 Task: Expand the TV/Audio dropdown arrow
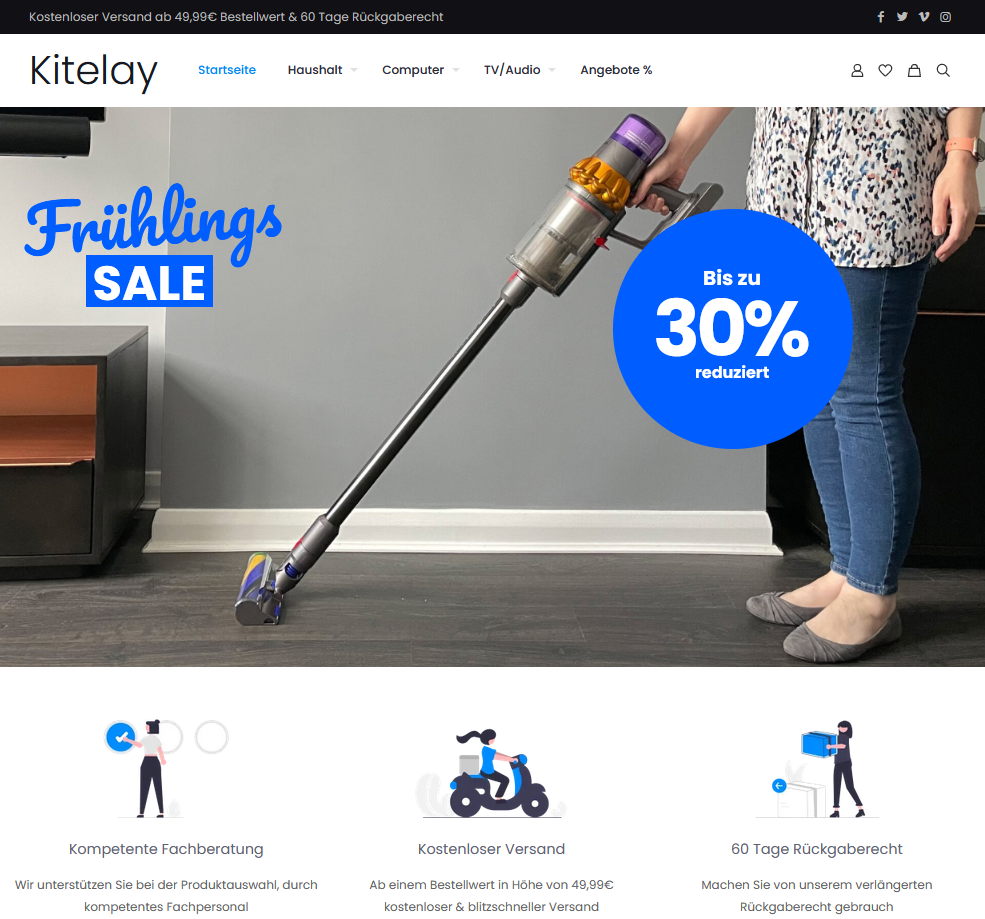[x=552, y=70]
